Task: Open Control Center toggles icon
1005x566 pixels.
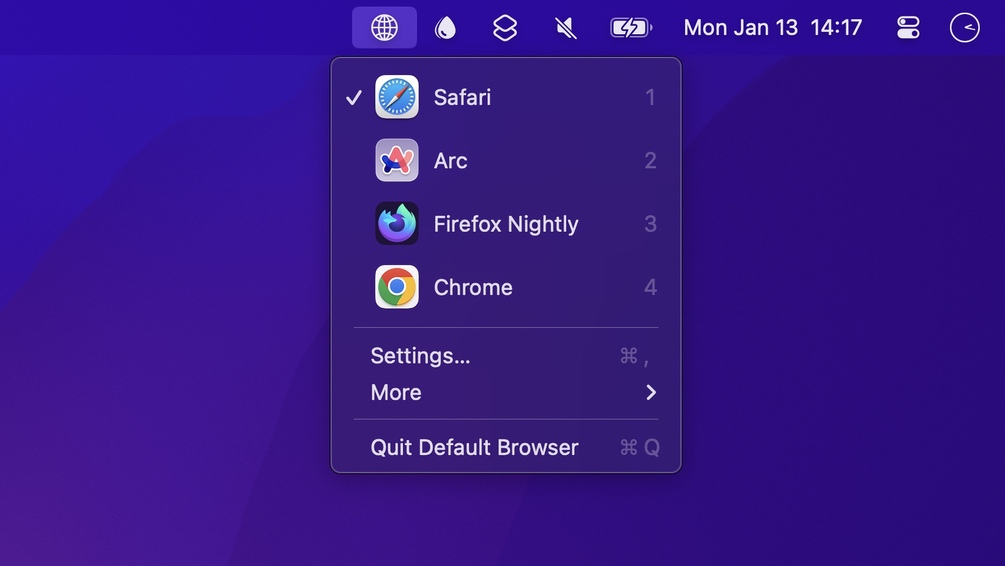Action: (908, 28)
